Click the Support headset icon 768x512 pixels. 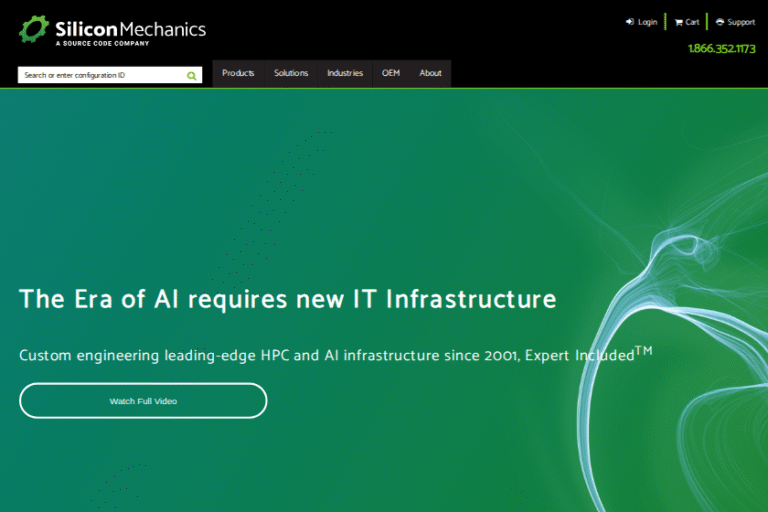720,22
